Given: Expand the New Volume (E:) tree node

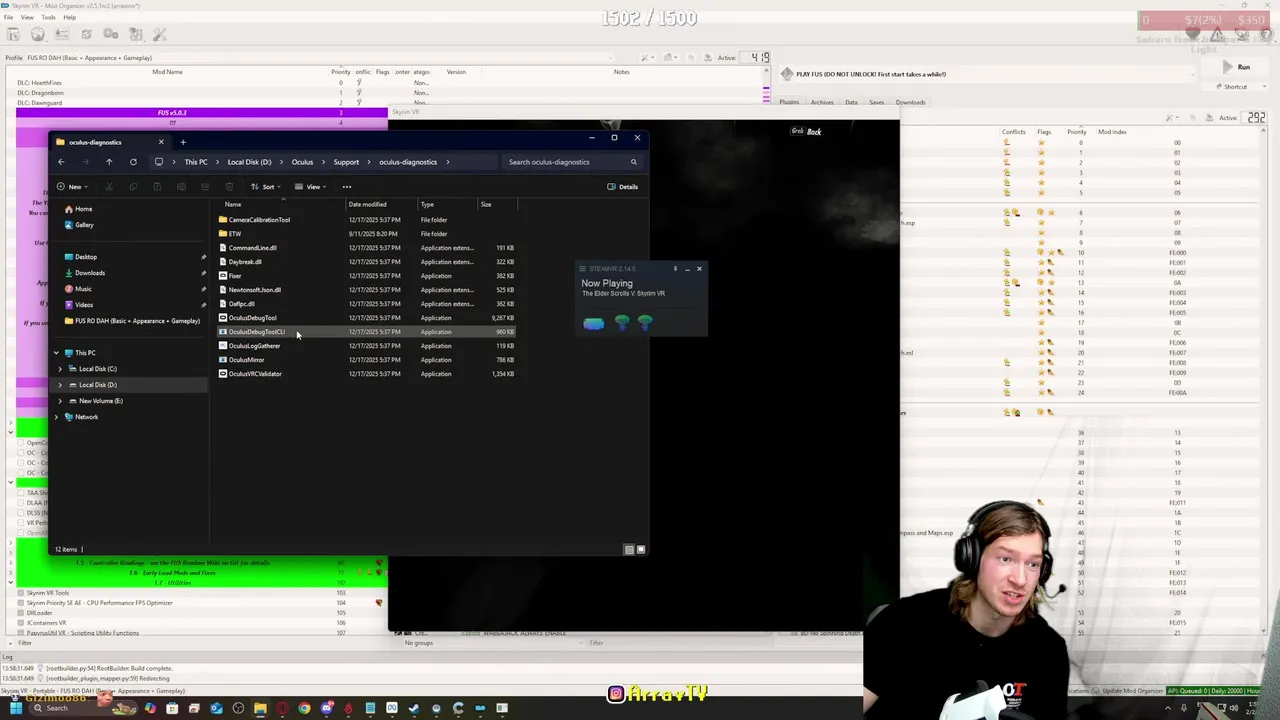Looking at the screenshot, I should point(60,401).
